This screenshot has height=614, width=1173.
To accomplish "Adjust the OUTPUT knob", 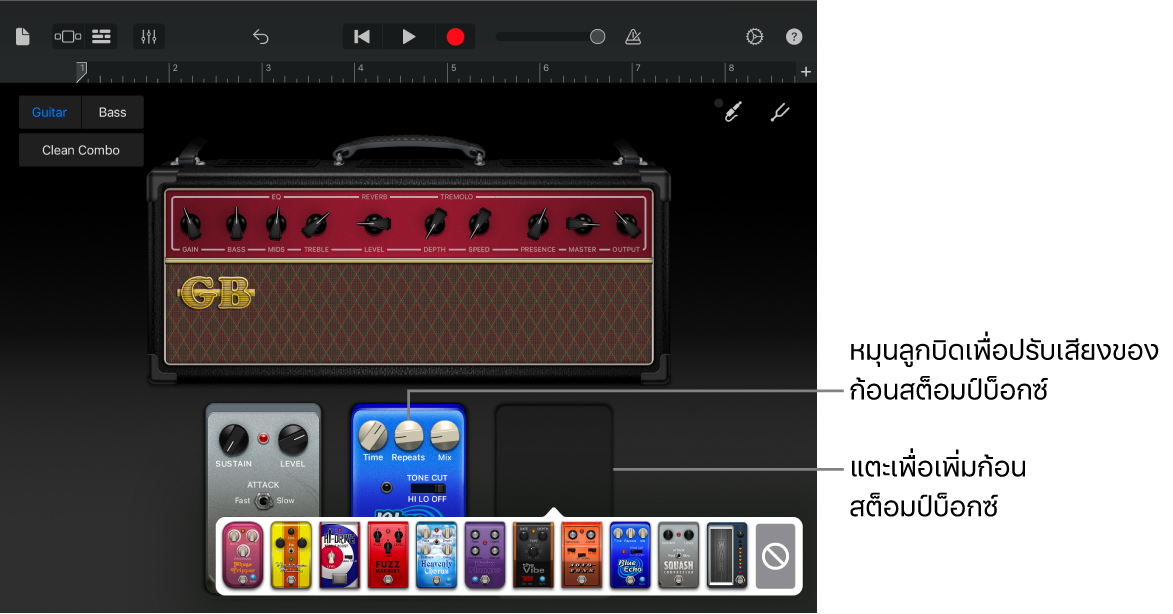I will (627, 224).
